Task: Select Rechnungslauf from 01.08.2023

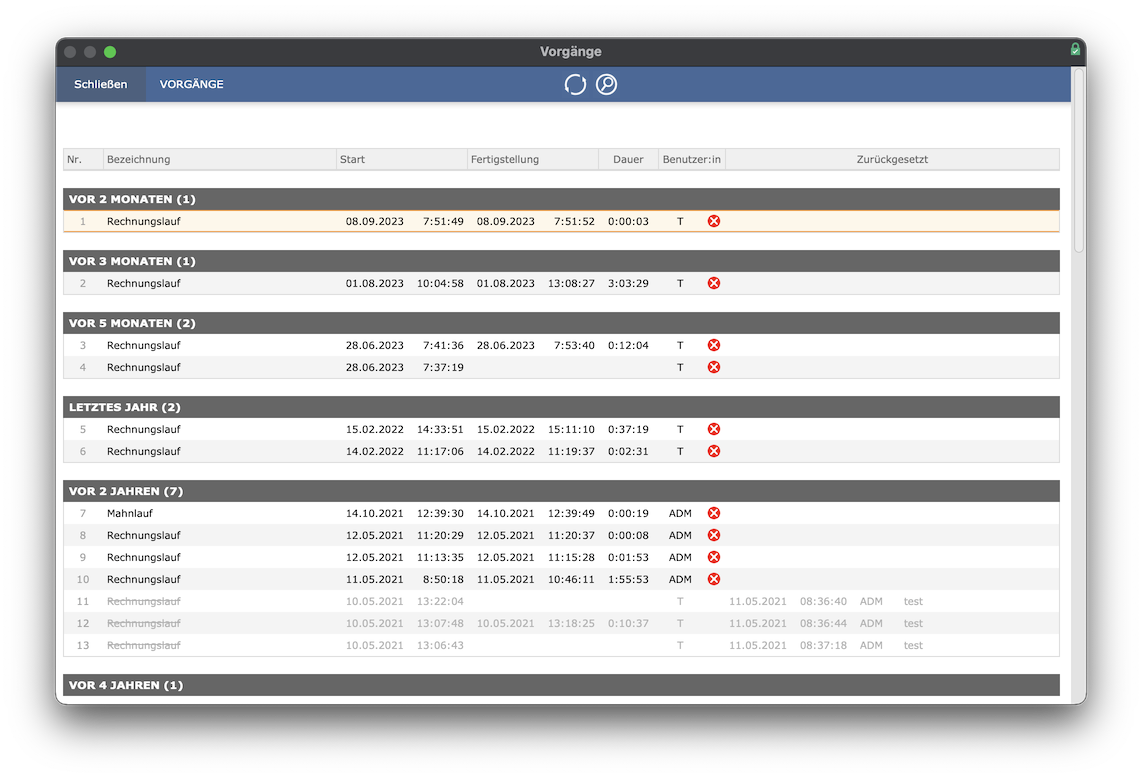Action: pos(561,283)
